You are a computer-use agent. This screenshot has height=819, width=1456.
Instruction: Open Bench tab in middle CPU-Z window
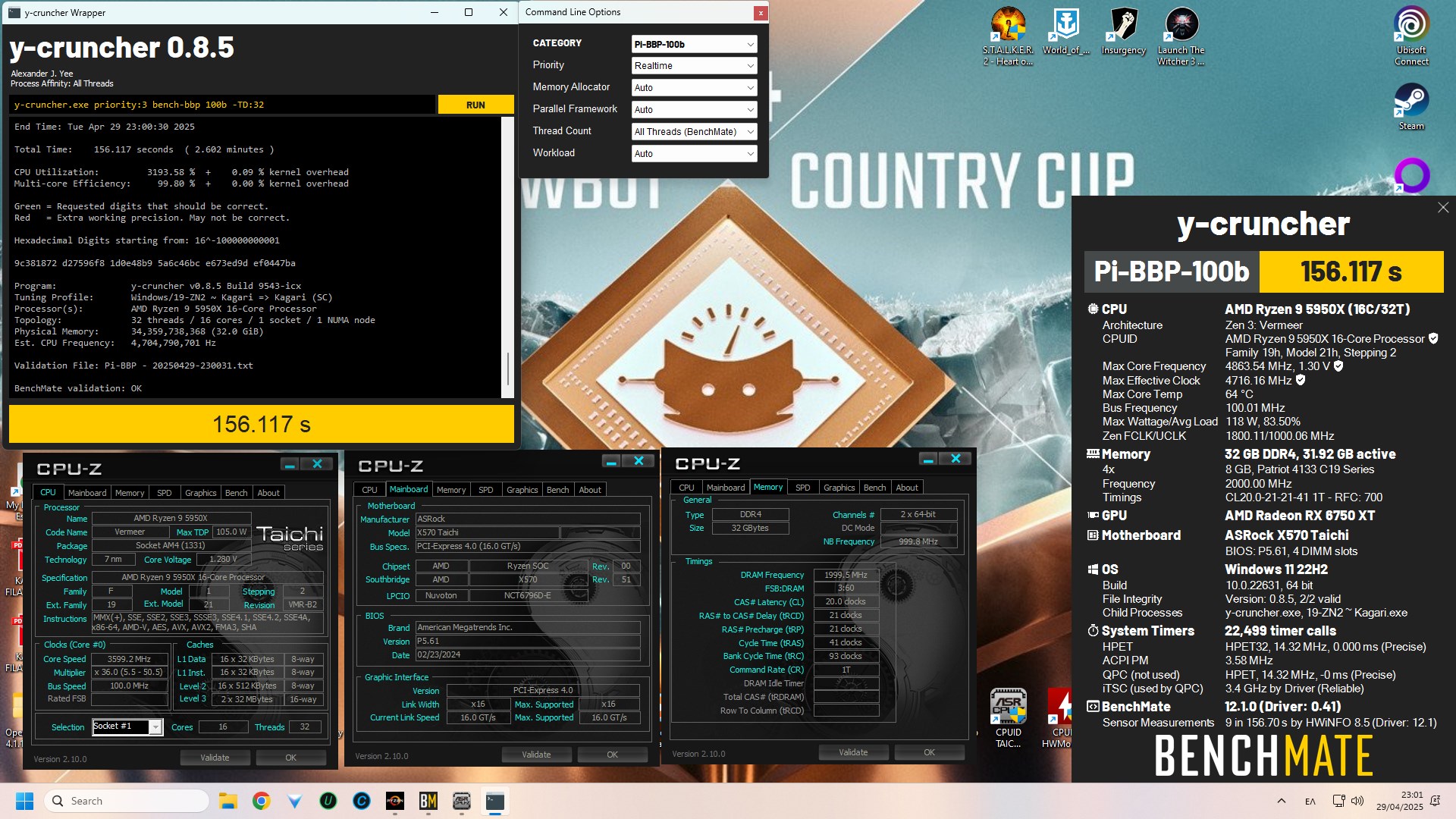[x=558, y=490]
